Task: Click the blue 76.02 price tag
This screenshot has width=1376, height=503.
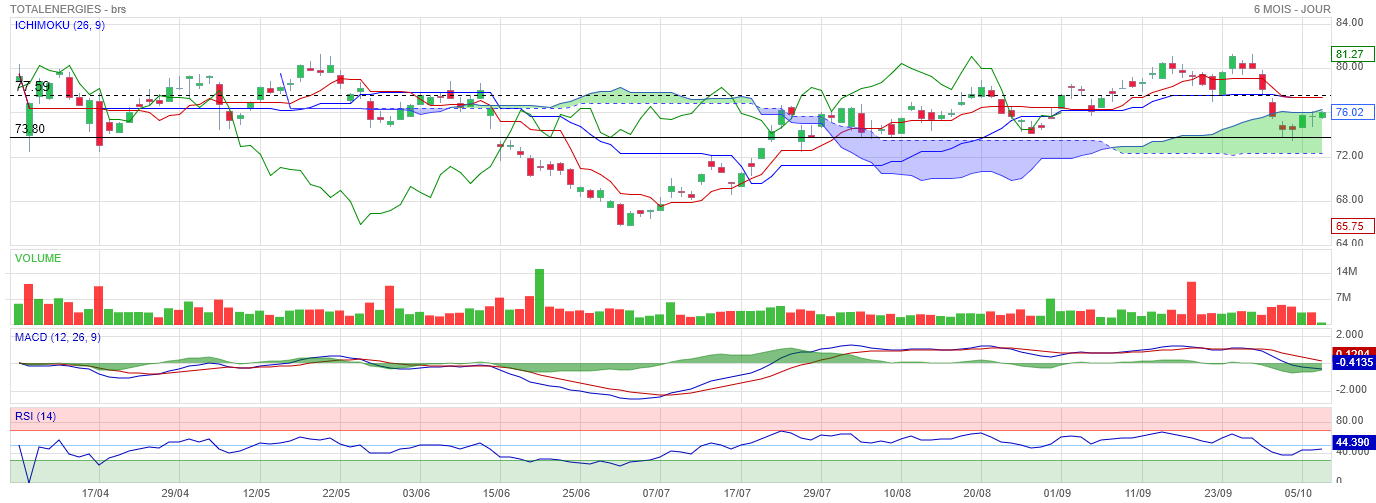Action: pyautogui.click(x=1348, y=112)
